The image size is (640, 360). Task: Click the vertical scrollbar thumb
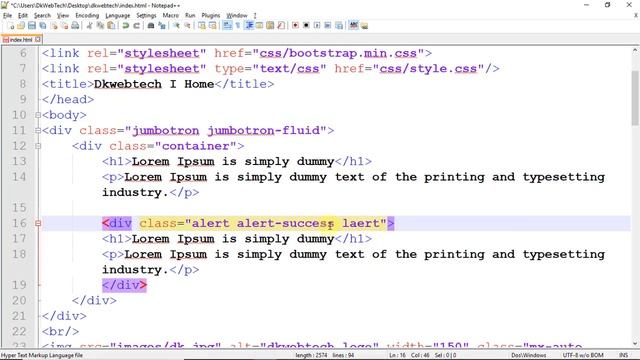tap(635, 98)
